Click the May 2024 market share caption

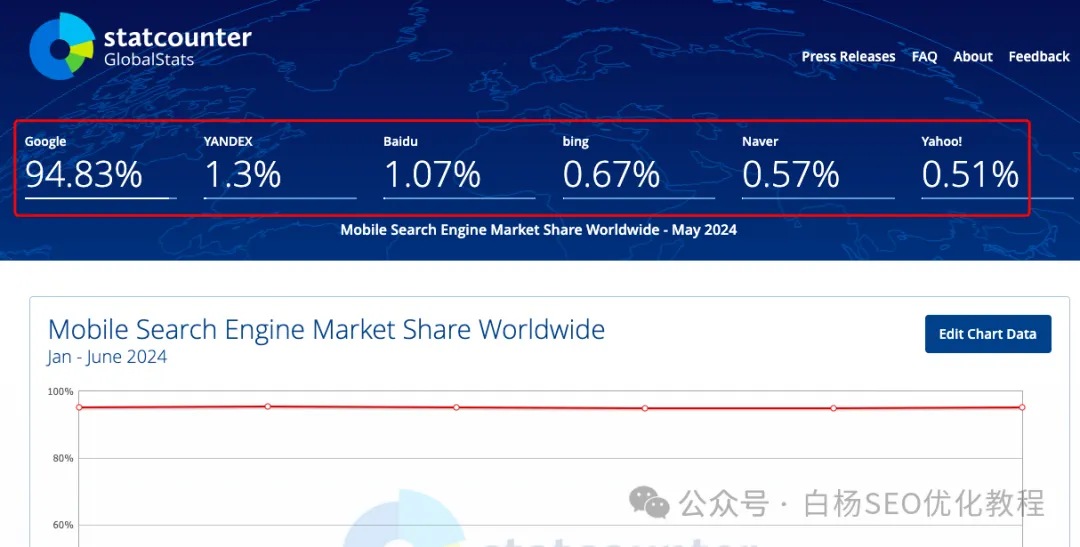(x=539, y=230)
